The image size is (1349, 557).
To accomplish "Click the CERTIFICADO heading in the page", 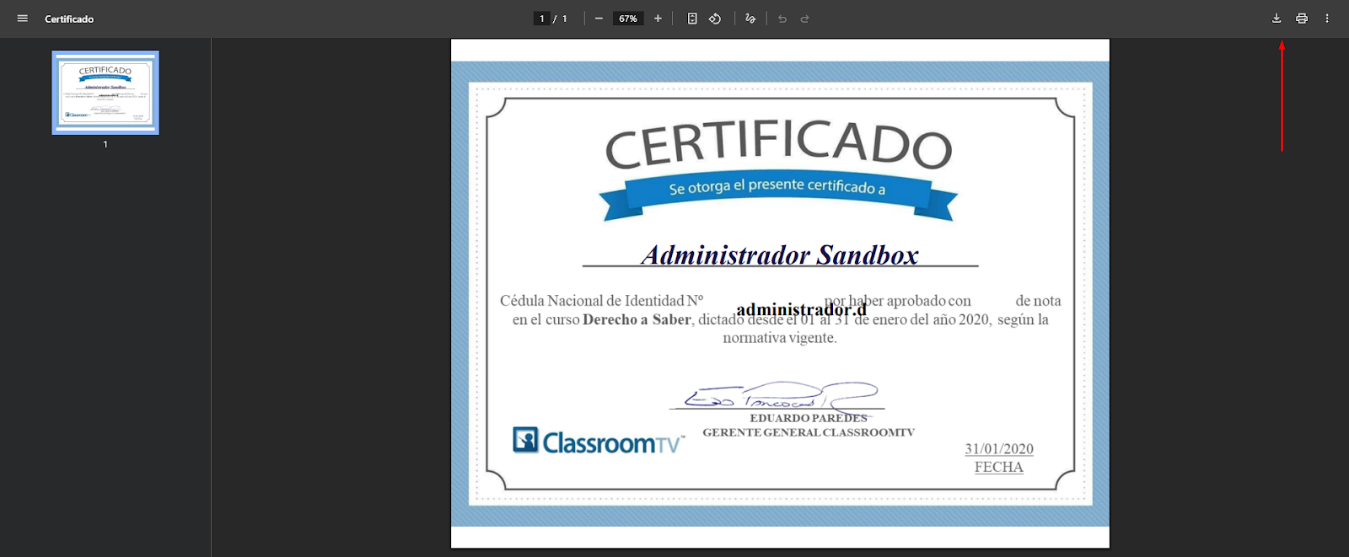I will pyautogui.click(x=778, y=145).
